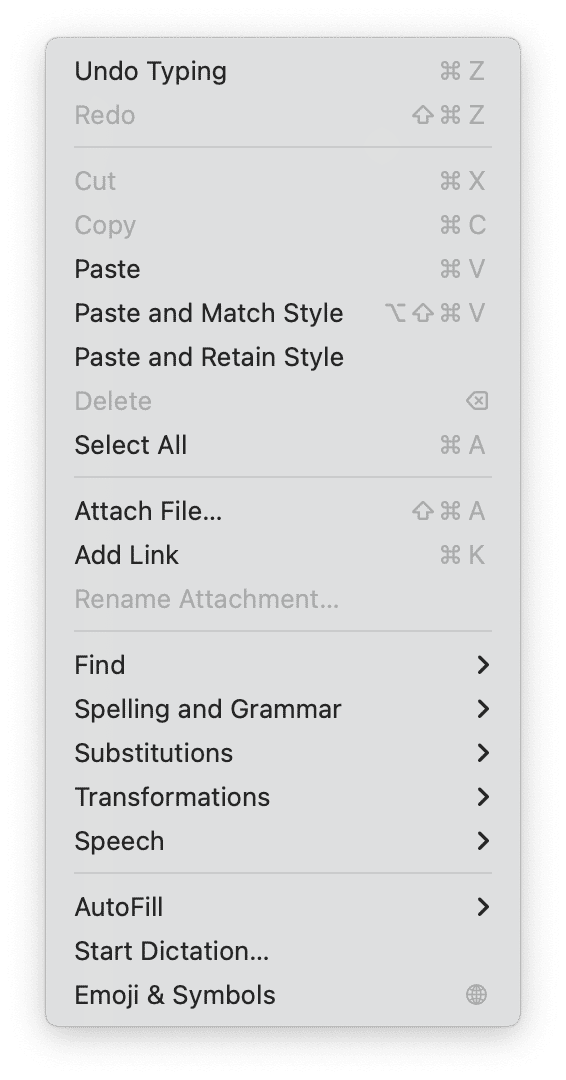Expand the Substitutions submenu arrow
This screenshot has height=1080, width=566.
(483, 753)
